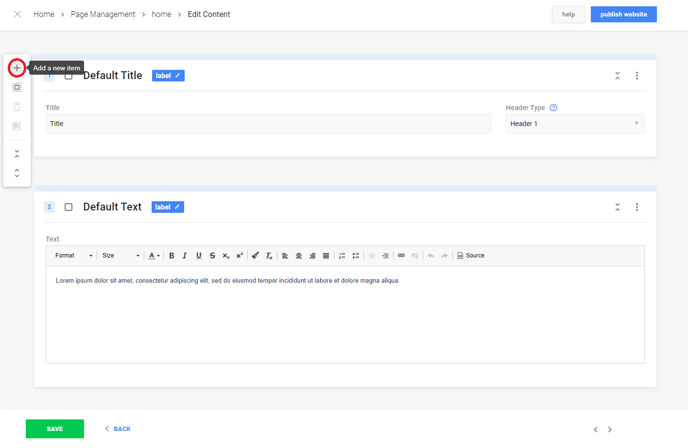Click the save-as-template icon in sidebar

pyautogui.click(x=17, y=126)
